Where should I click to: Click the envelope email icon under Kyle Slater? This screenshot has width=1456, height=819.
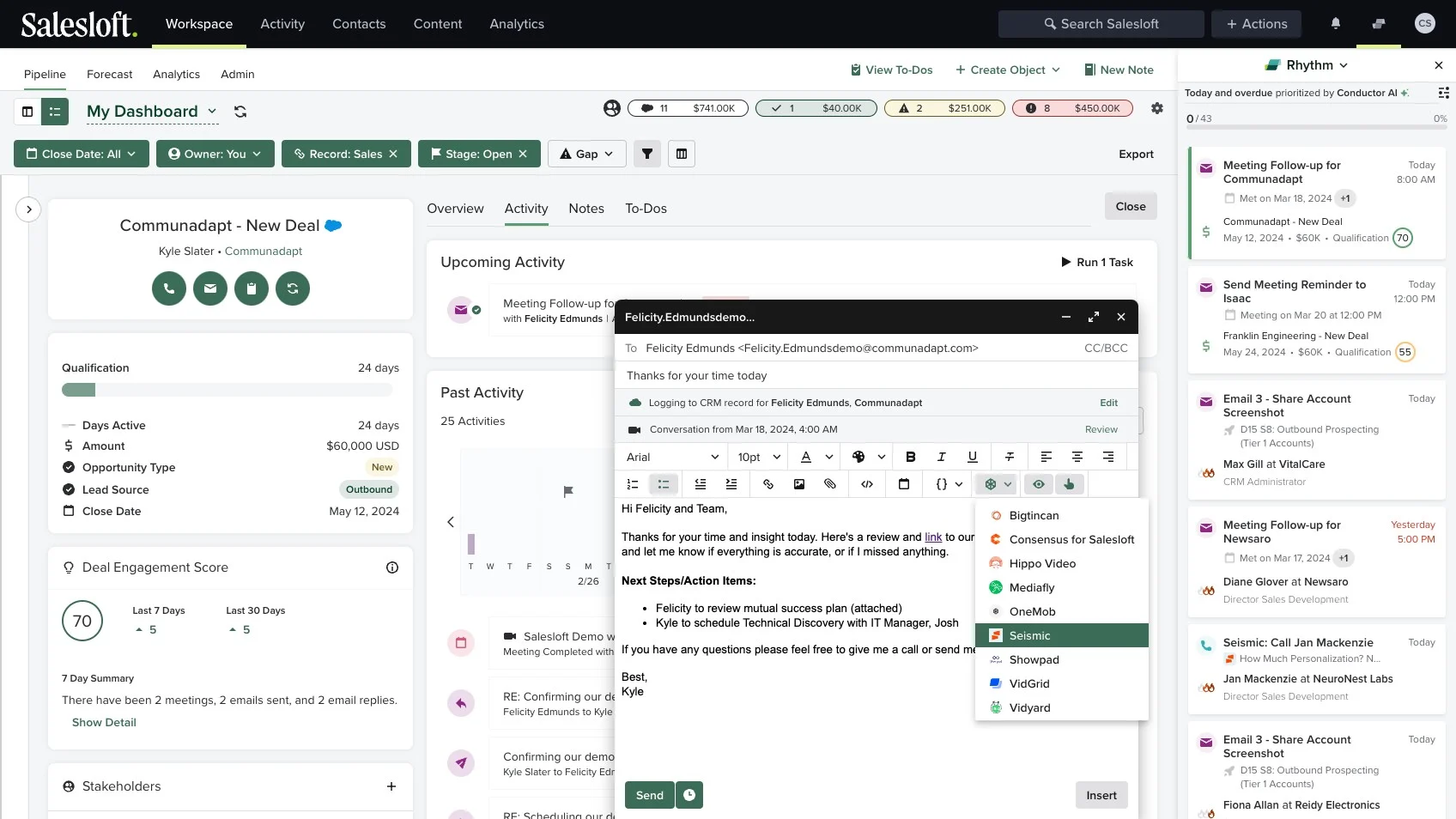tap(210, 288)
